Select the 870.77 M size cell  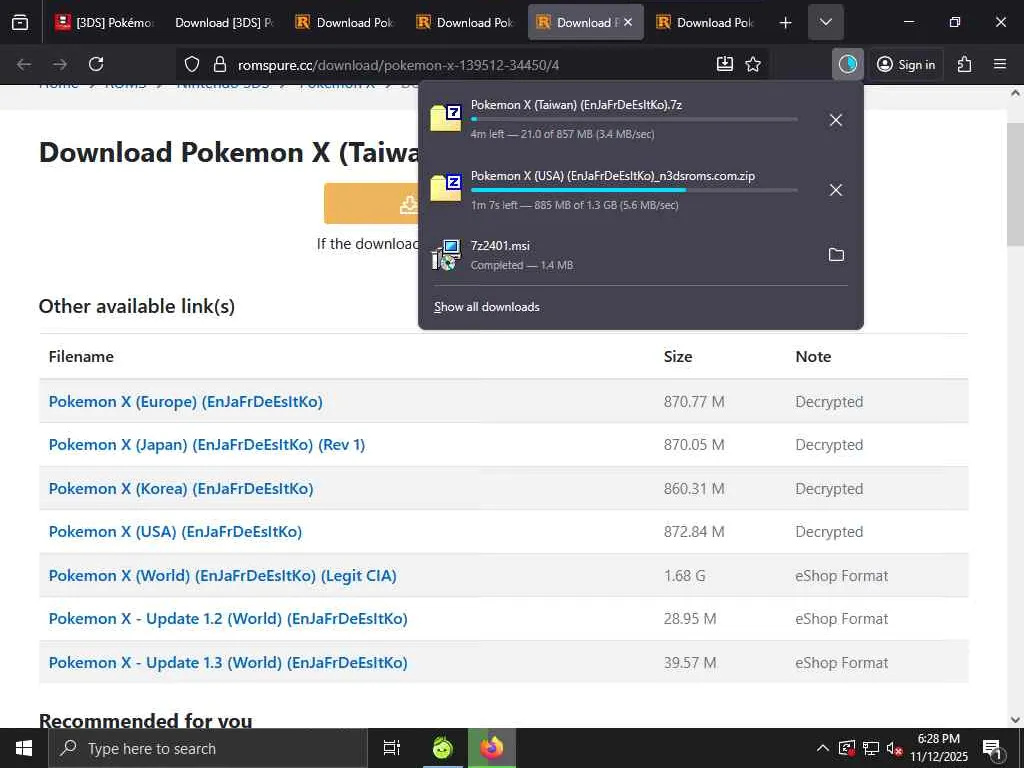[x=694, y=402]
